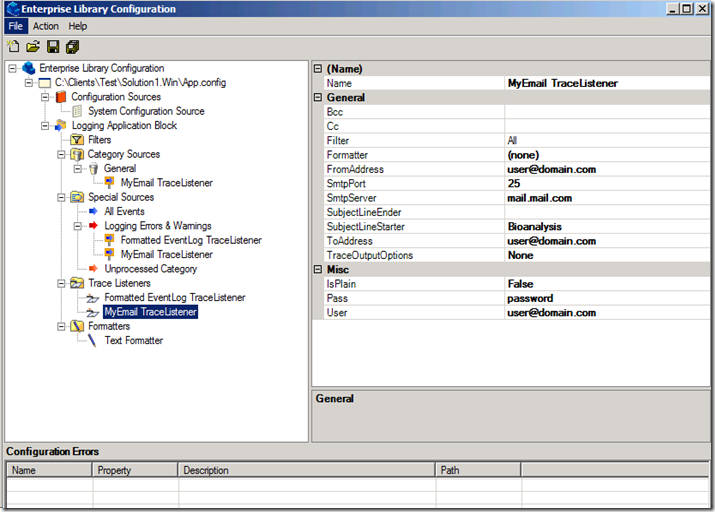Click the Text Formatter pen icon

94,340
